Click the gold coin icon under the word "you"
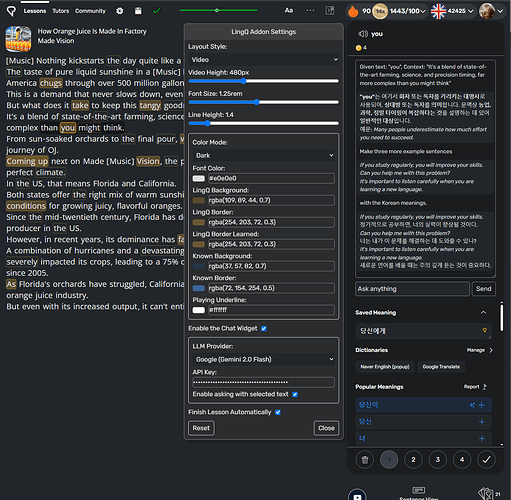This screenshot has height=500, width=511. (359, 48)
